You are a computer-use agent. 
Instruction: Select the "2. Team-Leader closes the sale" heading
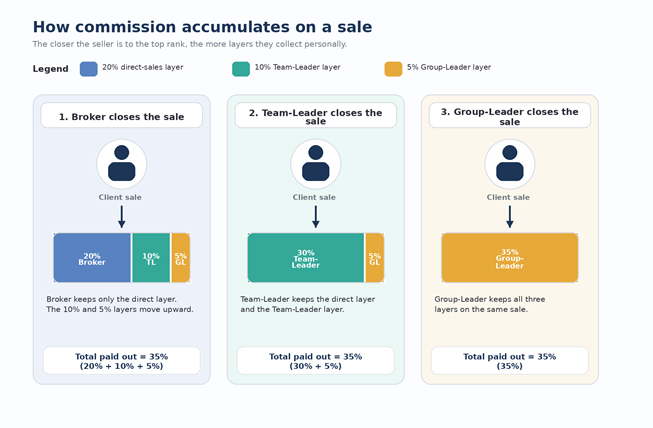pyautogui.click(x=316, y=116)
